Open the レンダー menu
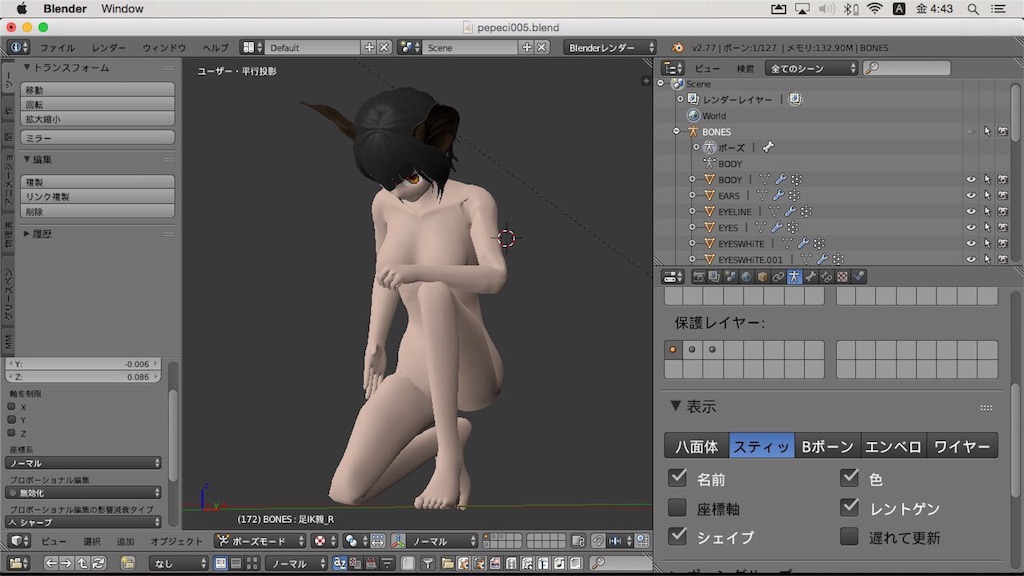Screen dimensions: 1024x576 [109, 48]
